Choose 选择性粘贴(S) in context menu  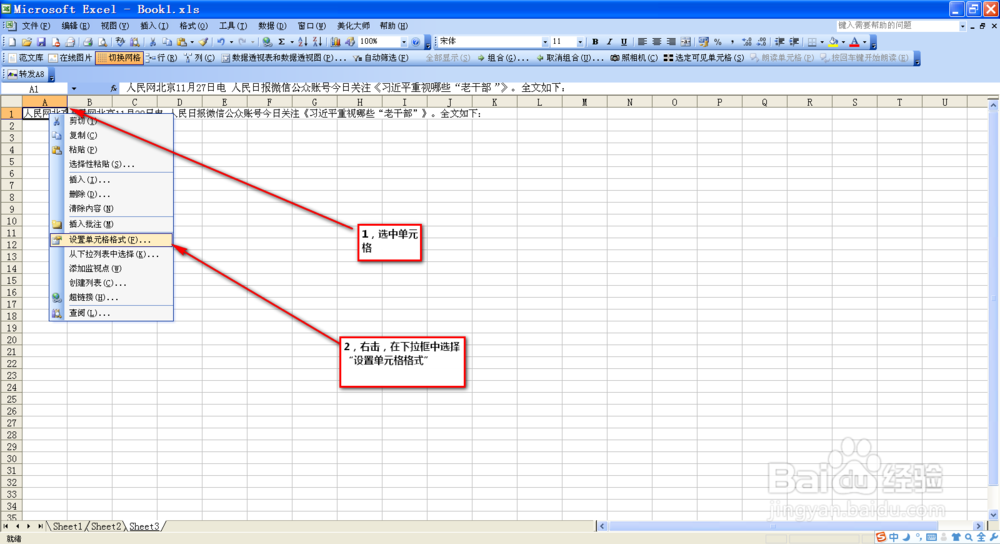(x=111, y=164)
